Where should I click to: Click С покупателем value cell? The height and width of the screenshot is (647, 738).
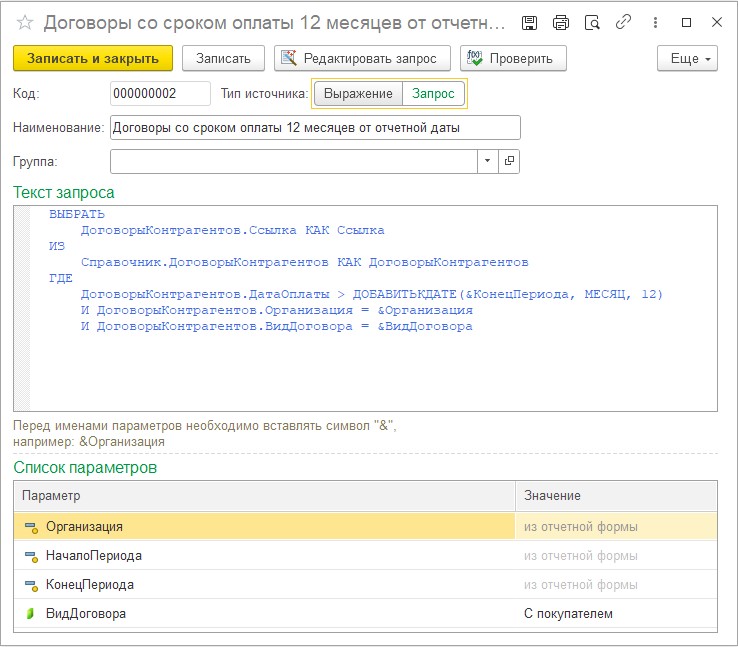point(616,614)
